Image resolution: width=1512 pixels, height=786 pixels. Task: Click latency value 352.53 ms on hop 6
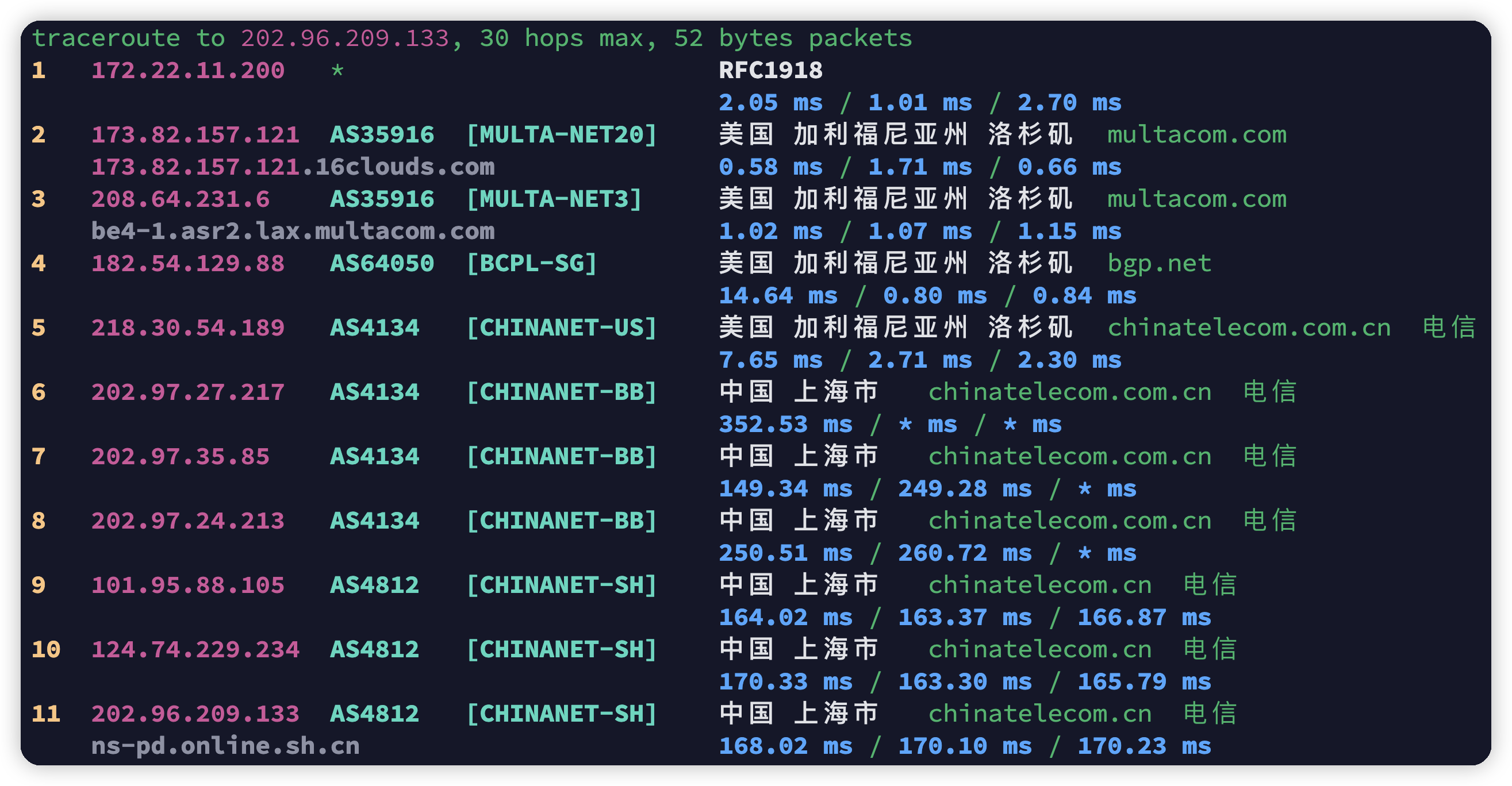pos(785,425)
